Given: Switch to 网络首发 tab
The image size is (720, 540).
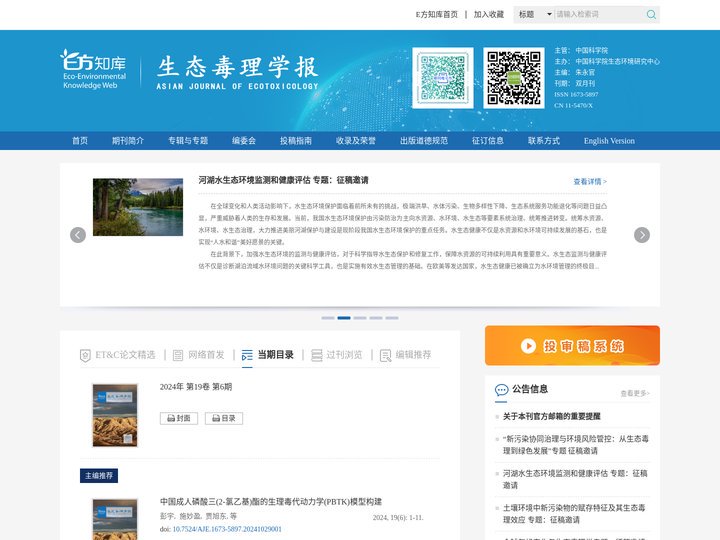Looking at the screenshot, I should pos(206,355).
